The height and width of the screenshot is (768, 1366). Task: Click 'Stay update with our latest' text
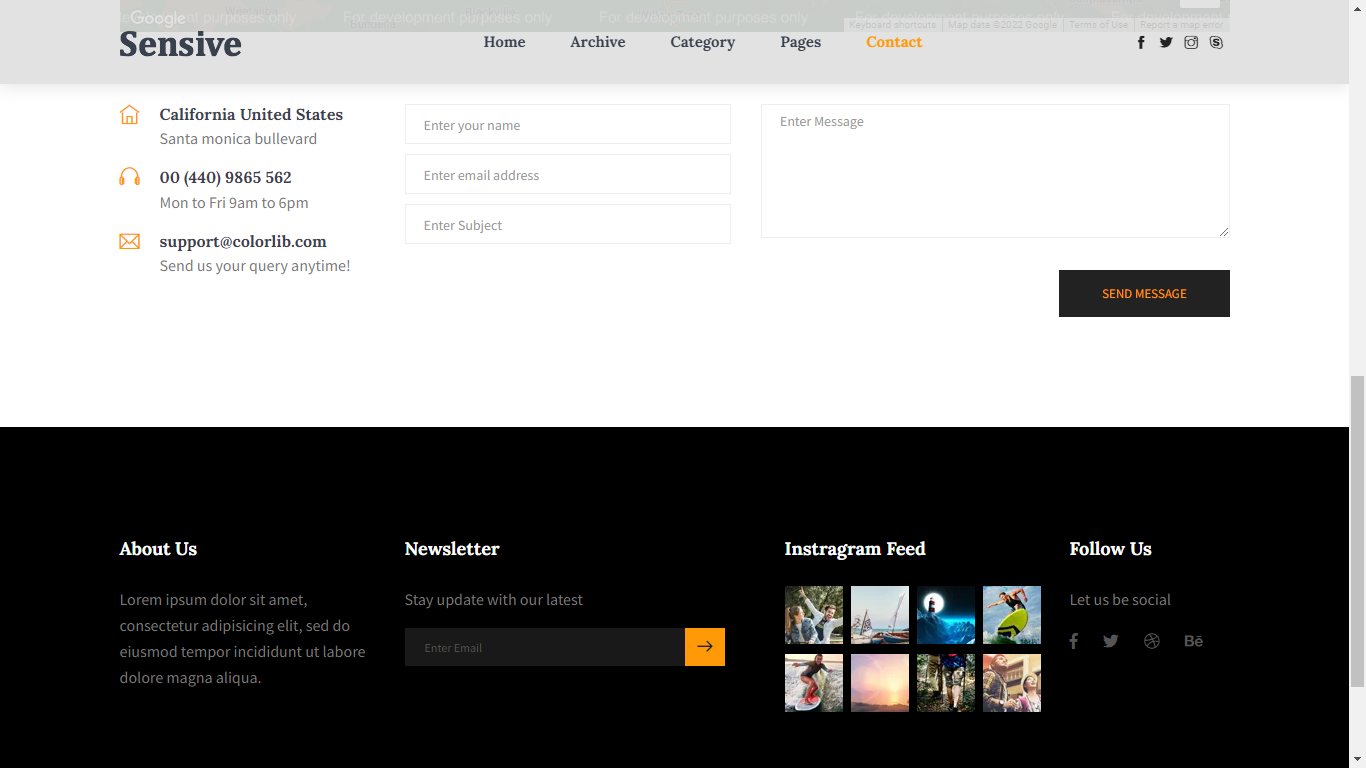click(494, 600)
